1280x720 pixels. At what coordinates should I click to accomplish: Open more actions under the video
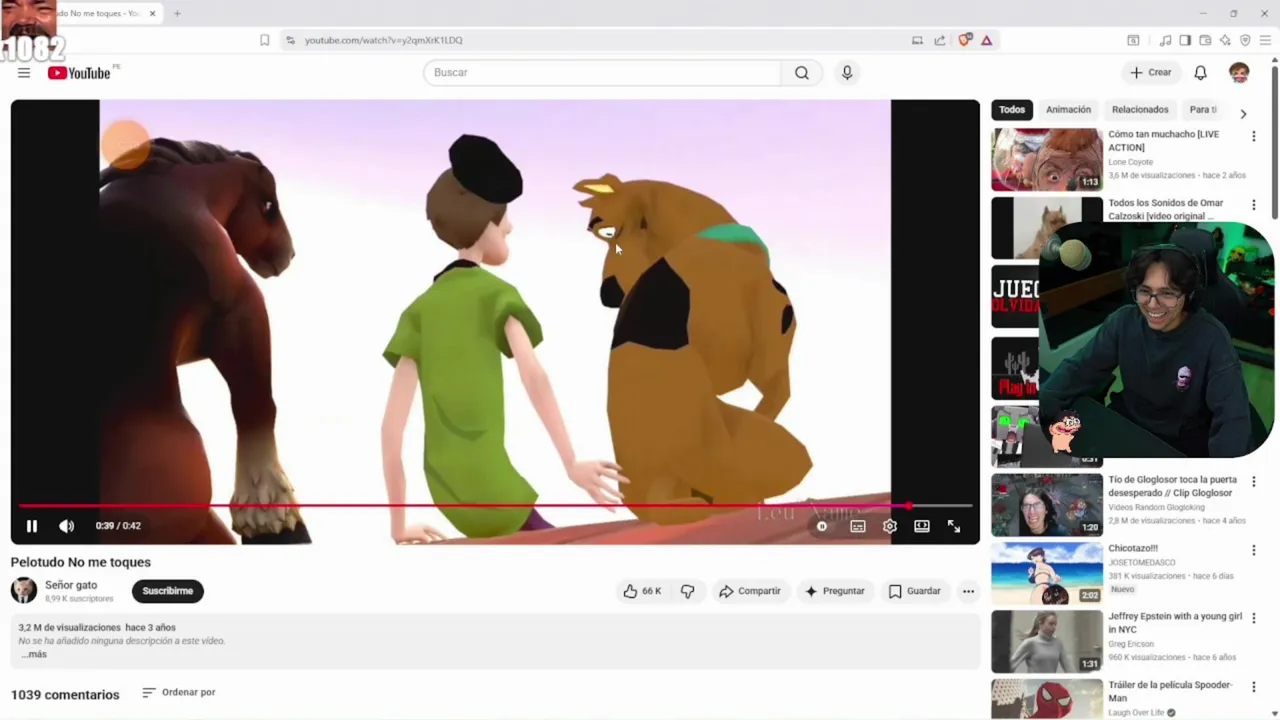click(968, 591)
